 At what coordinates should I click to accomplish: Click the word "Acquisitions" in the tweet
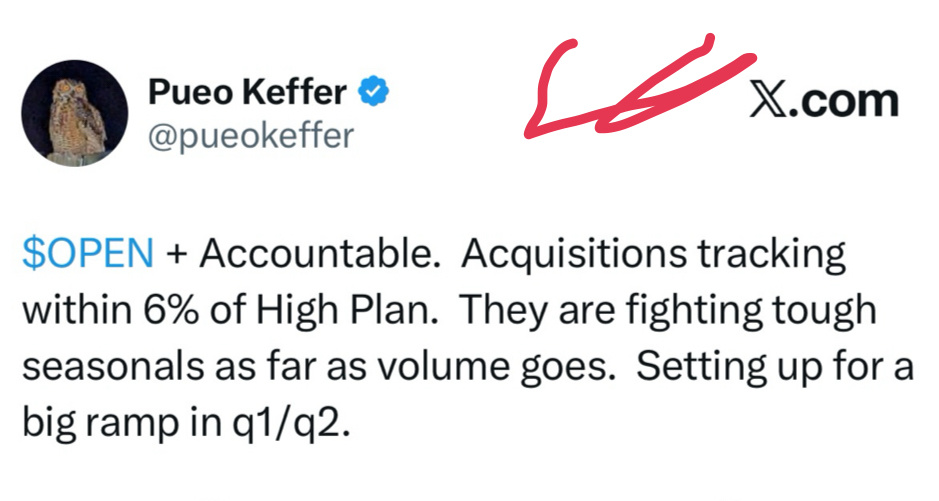click(x=574, y=254)
